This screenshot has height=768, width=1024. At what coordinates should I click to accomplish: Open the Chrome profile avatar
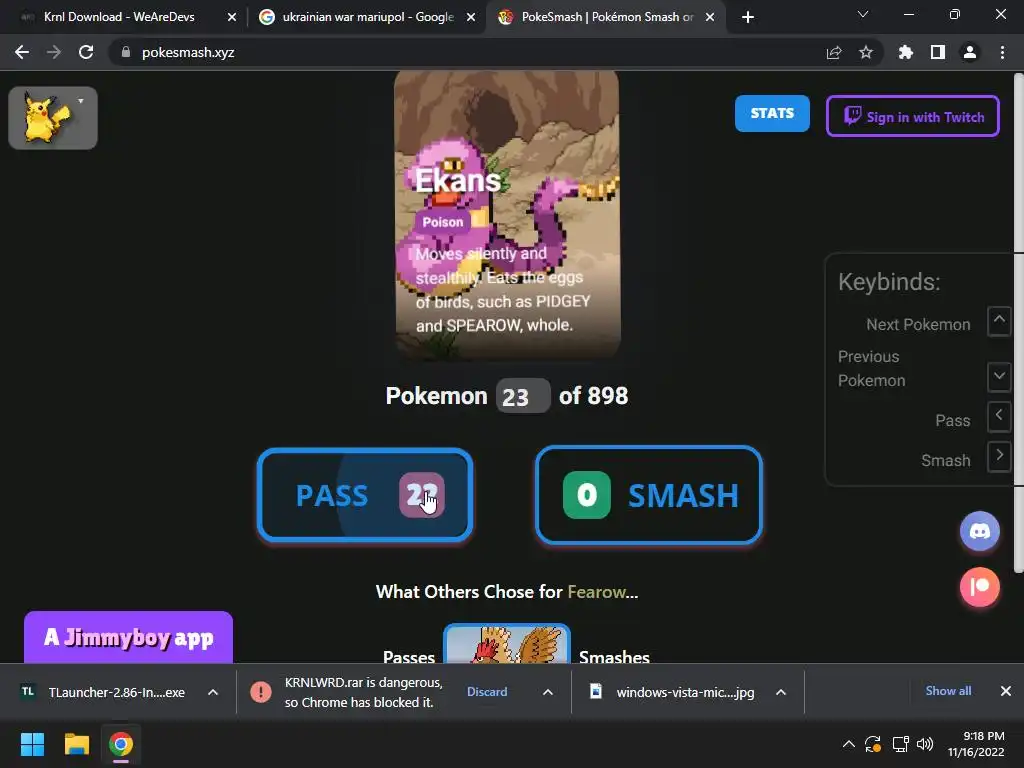970,52
